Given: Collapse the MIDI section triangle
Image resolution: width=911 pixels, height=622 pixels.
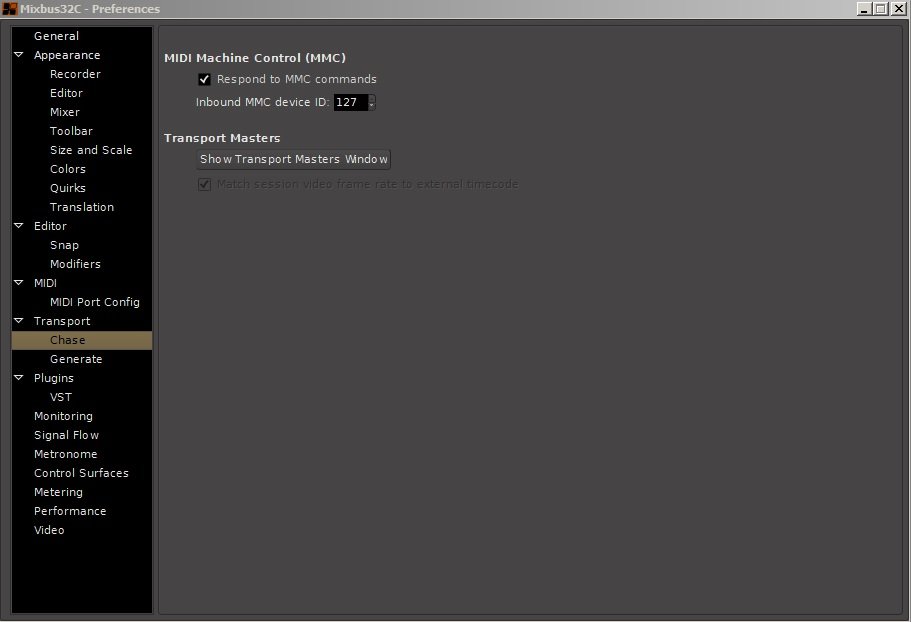Looking at the screenshot, I should pyautogui.click(x=19, y=282).
